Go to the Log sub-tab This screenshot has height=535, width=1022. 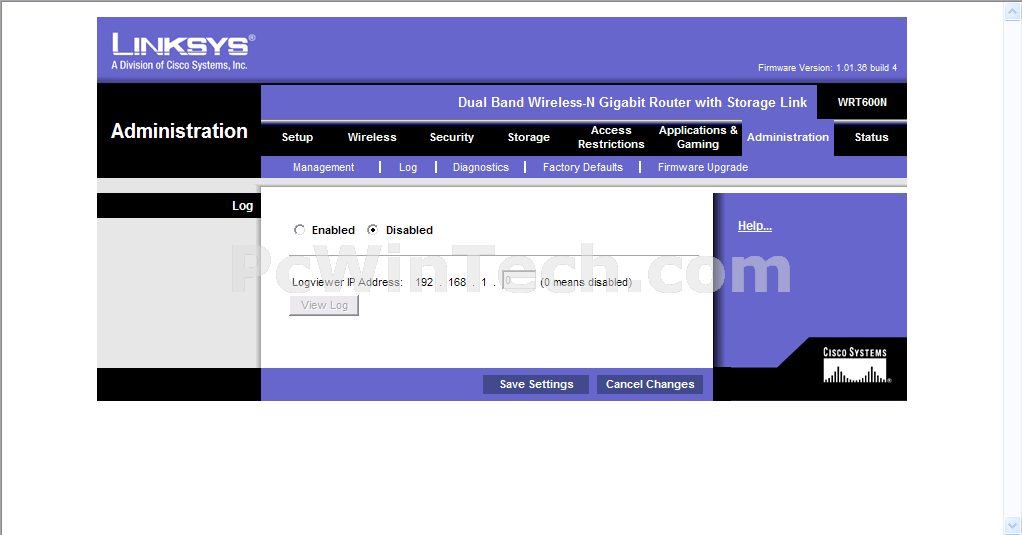408,167
